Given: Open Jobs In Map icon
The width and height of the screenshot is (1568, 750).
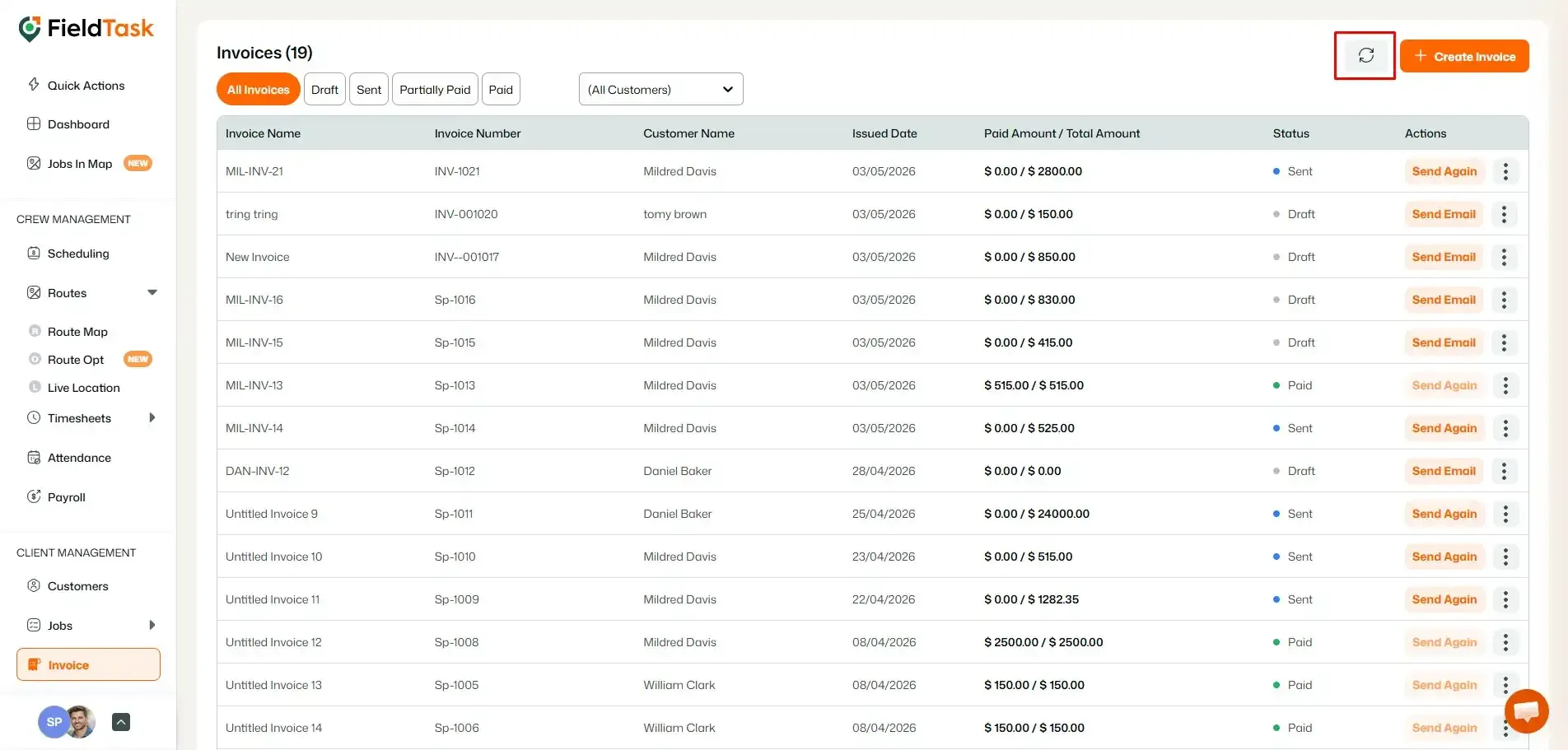Looking at the screenshot, I should coord(34,163).
